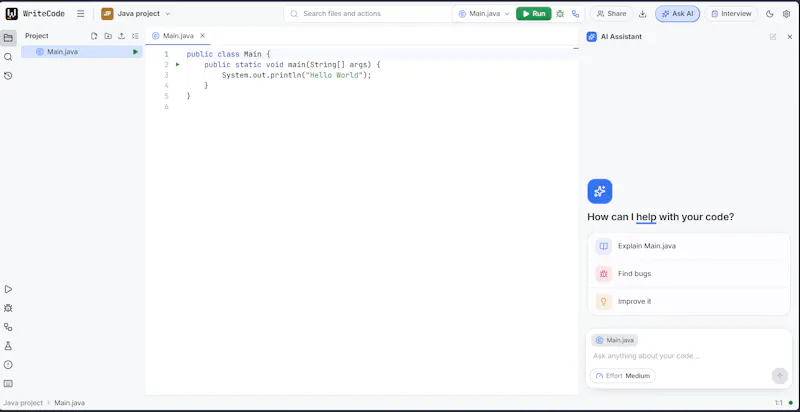Click the "Hello World" string in code
800x412 pixels.
[332, 75]
